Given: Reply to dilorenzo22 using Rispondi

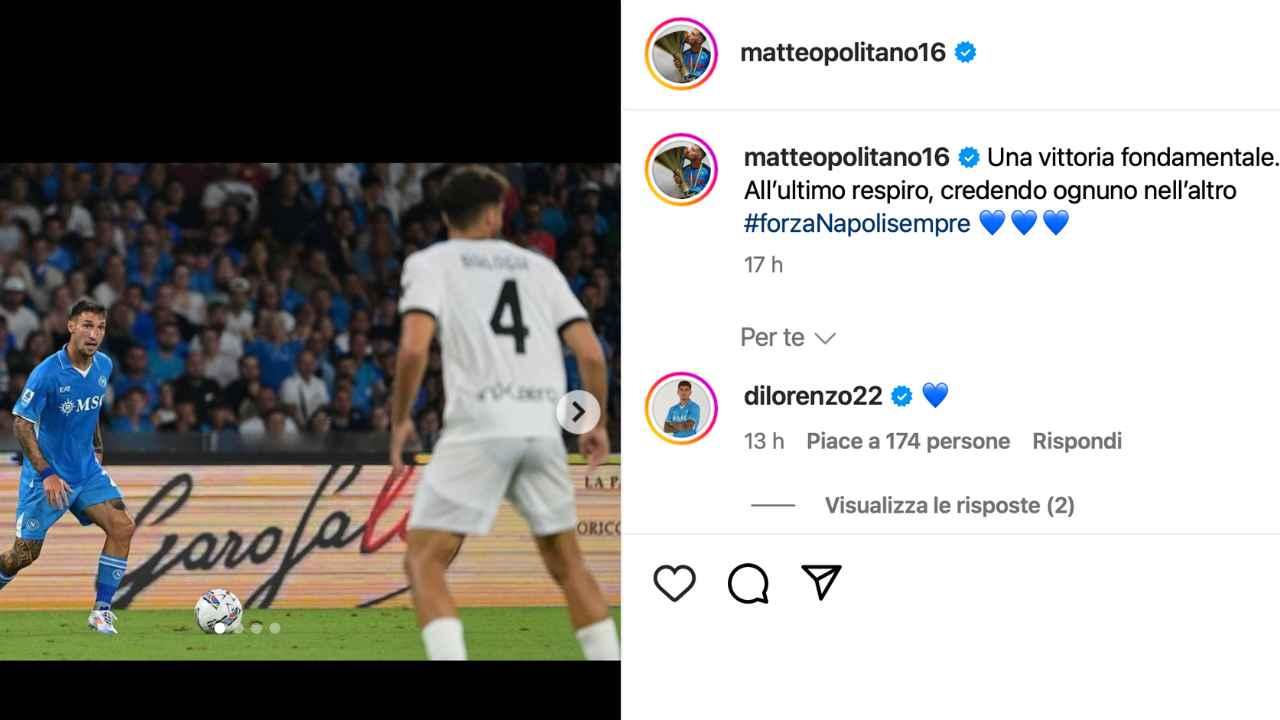Looking at the screenshot, I should 1077,441.
